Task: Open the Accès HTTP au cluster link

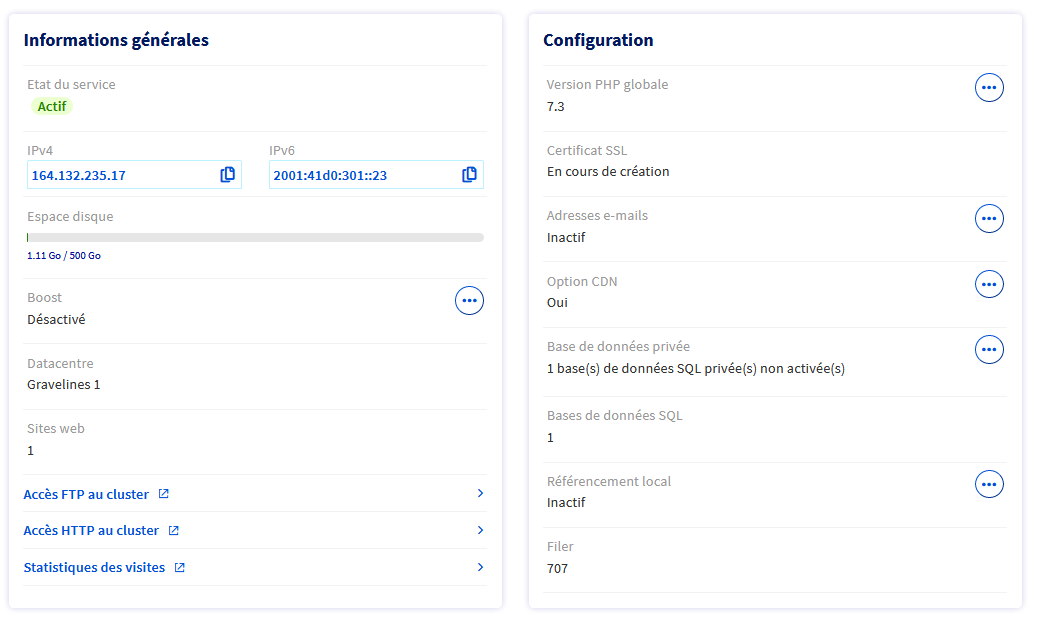Action: (x=91, y=531)
